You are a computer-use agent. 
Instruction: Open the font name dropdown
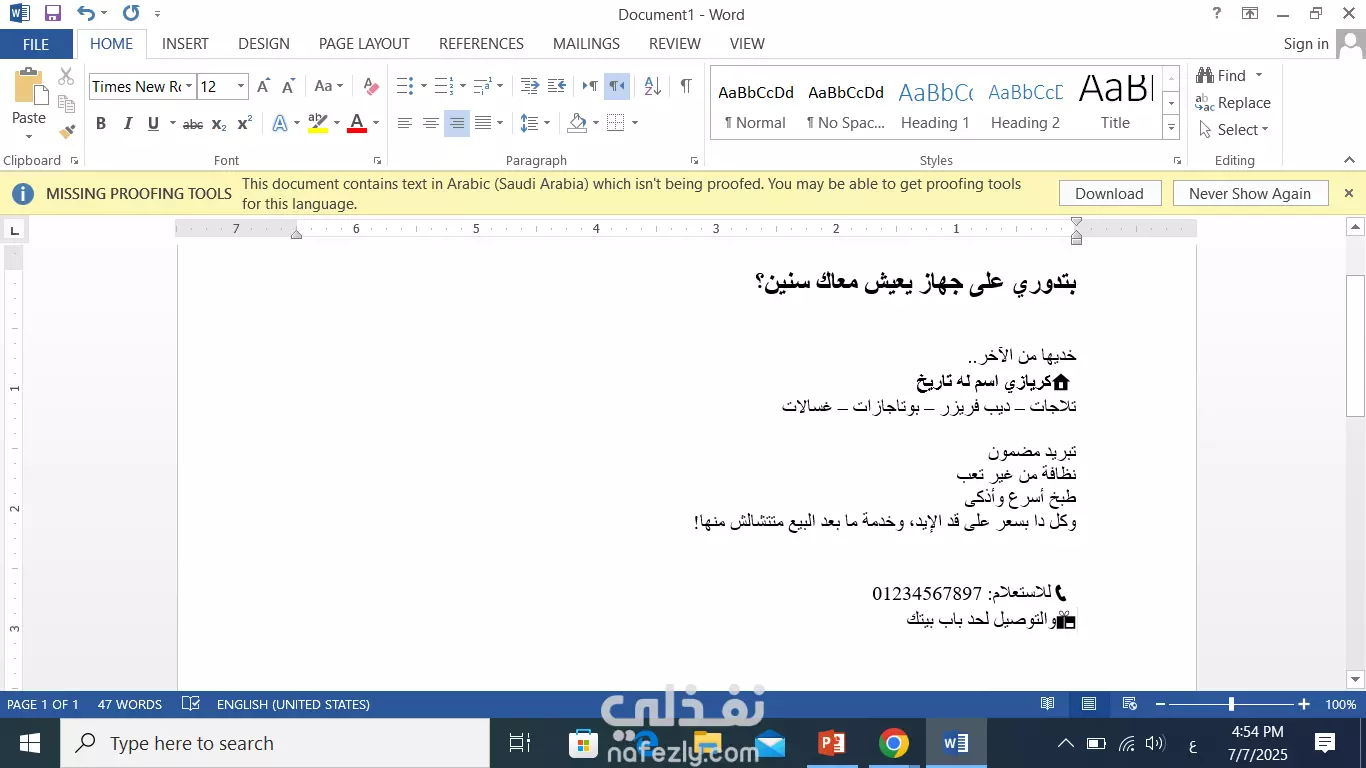pos(188,87)
